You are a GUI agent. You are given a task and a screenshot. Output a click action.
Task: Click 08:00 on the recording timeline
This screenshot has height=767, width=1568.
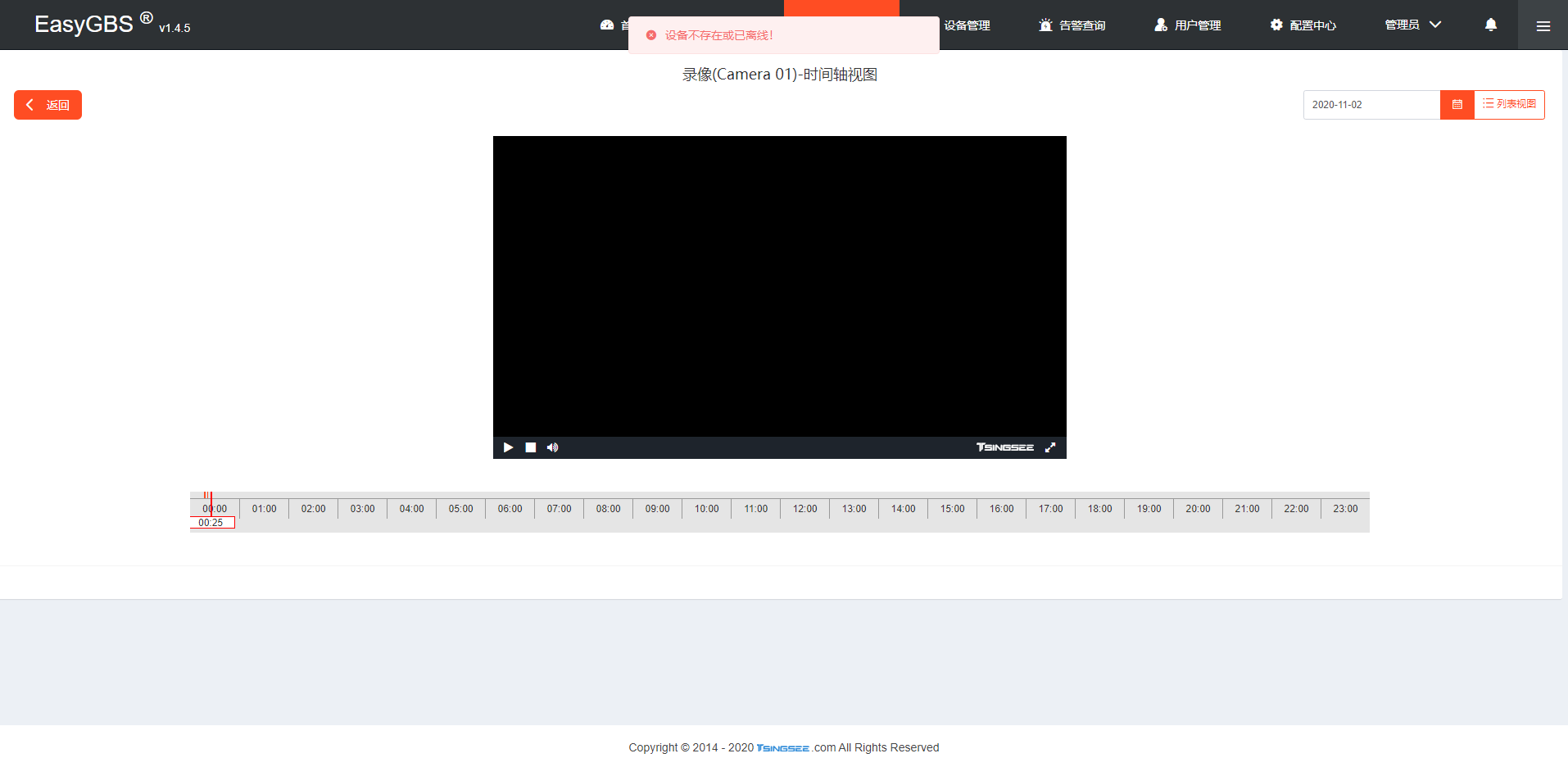(x=608, y=509)
